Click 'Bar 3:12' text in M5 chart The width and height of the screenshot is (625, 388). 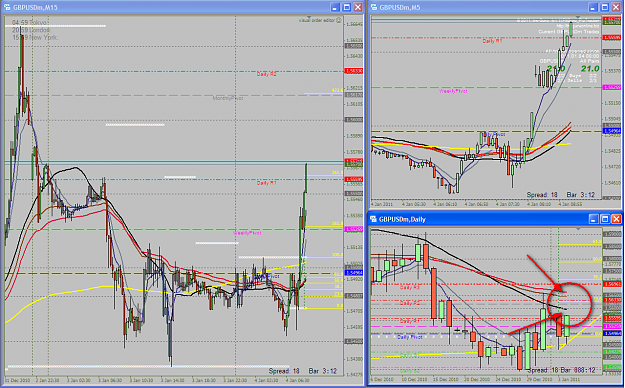(x=581, y=195)
